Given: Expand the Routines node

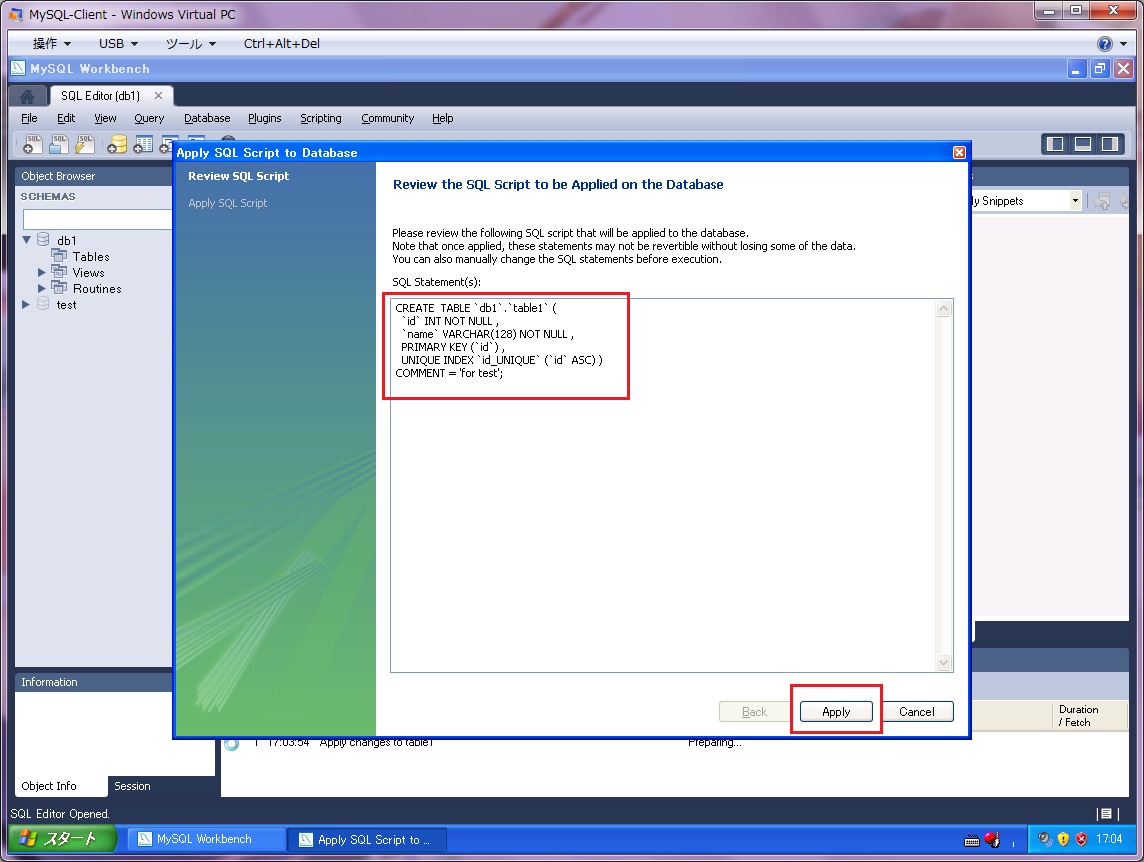Looking at the screenshot, I should tap(42, 288).
